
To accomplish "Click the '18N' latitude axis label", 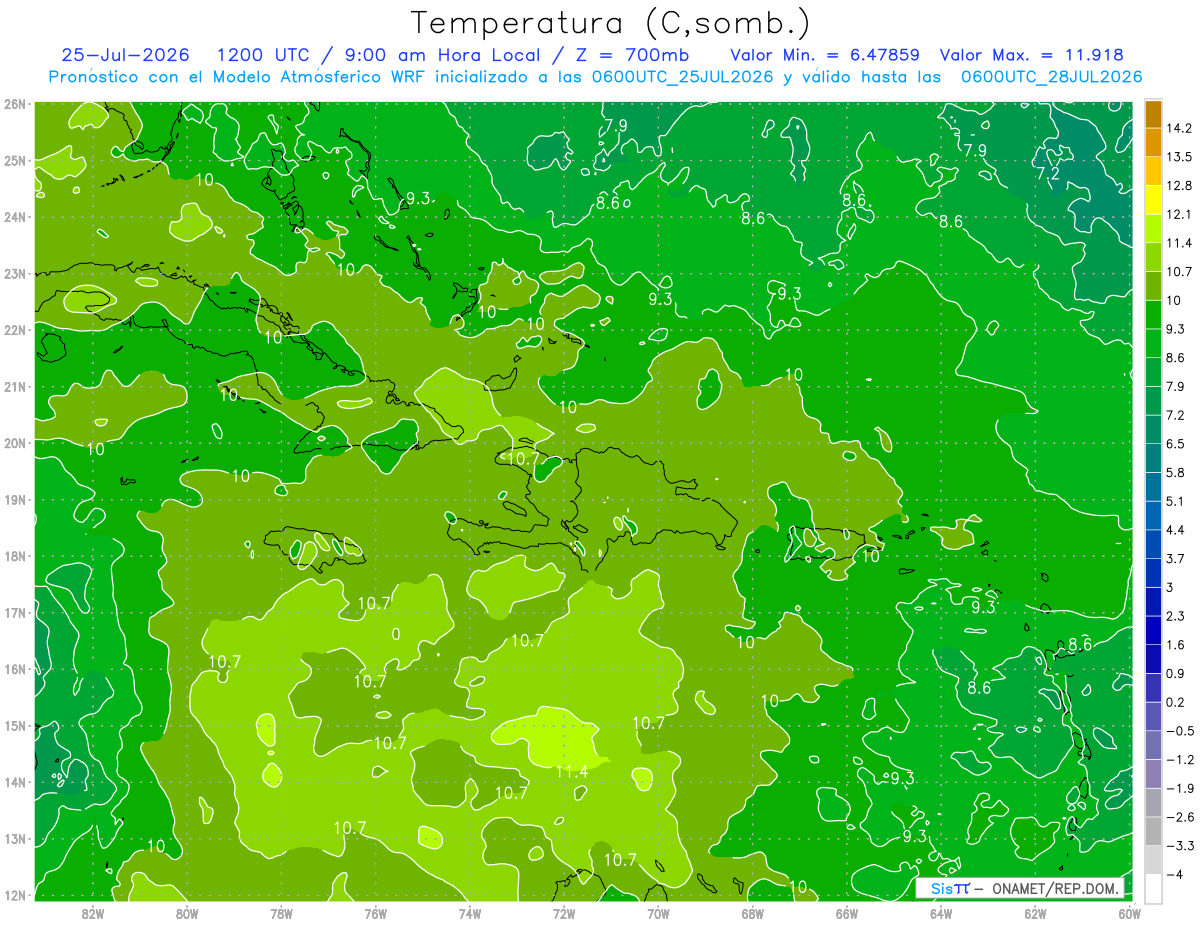I will click(x=14, y=556).
